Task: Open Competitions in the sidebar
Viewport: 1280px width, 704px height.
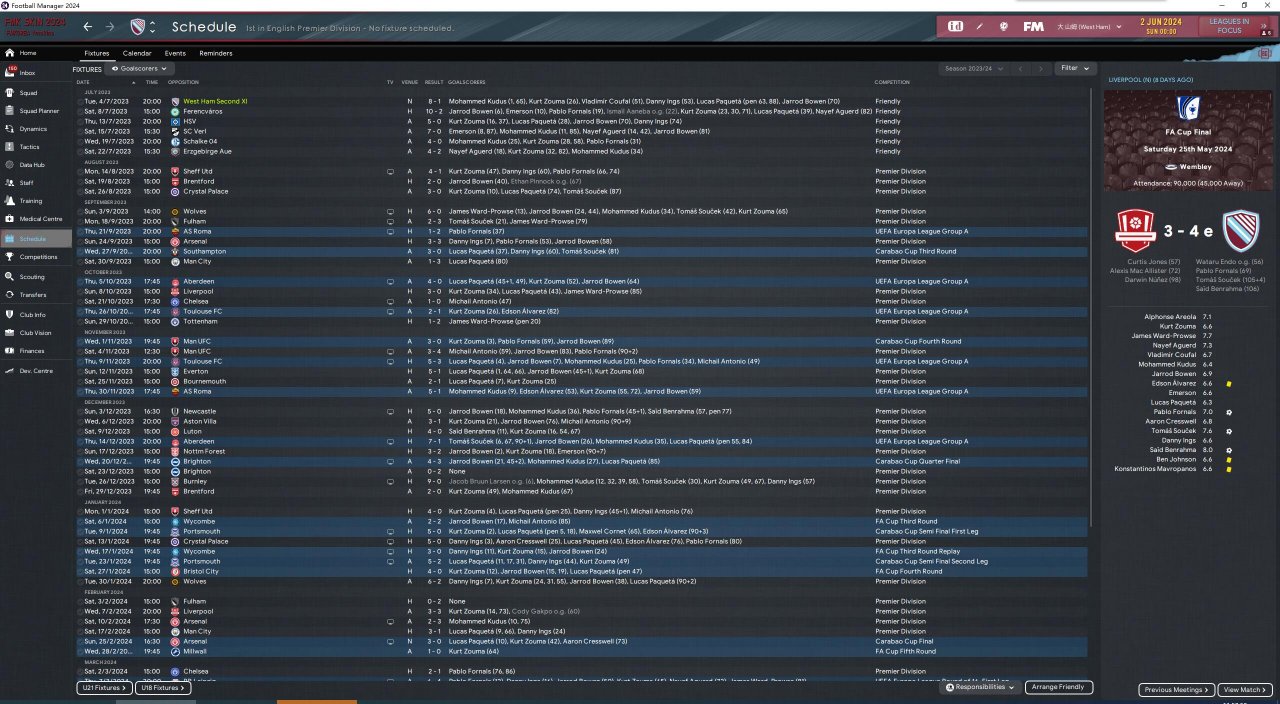Action: (x=36, y=257)
